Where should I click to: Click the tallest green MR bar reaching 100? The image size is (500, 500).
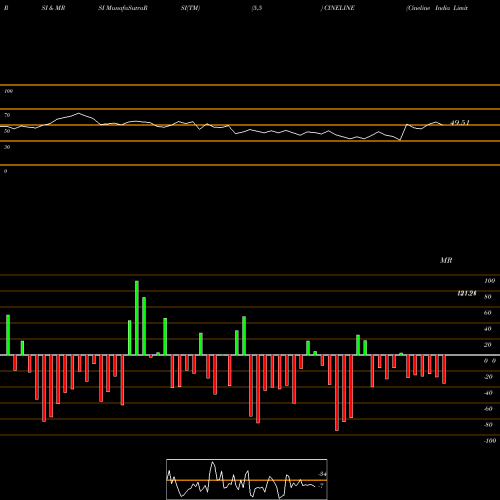(137, 318)
